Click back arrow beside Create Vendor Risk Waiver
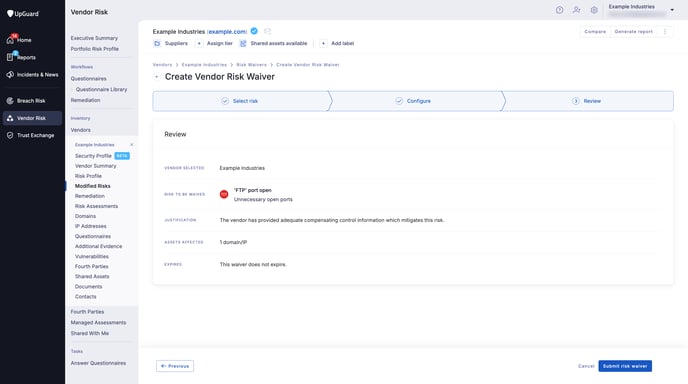688x384 pixels. (x=157, y=77)
